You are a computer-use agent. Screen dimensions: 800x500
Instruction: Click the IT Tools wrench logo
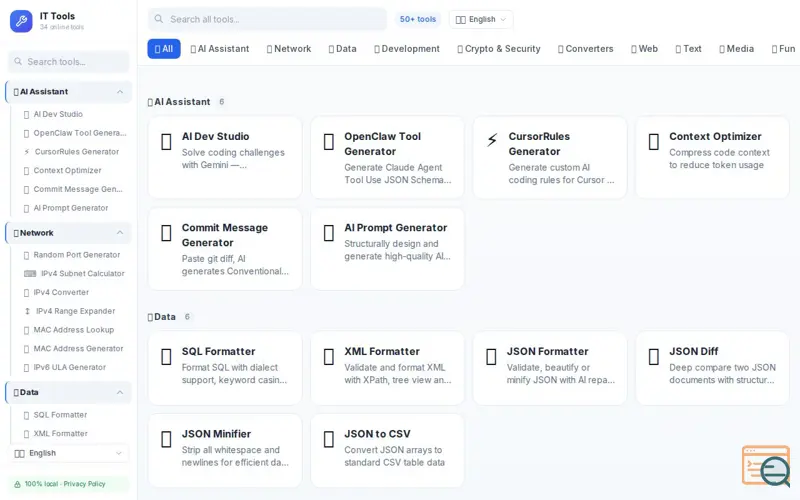point(21,21)
